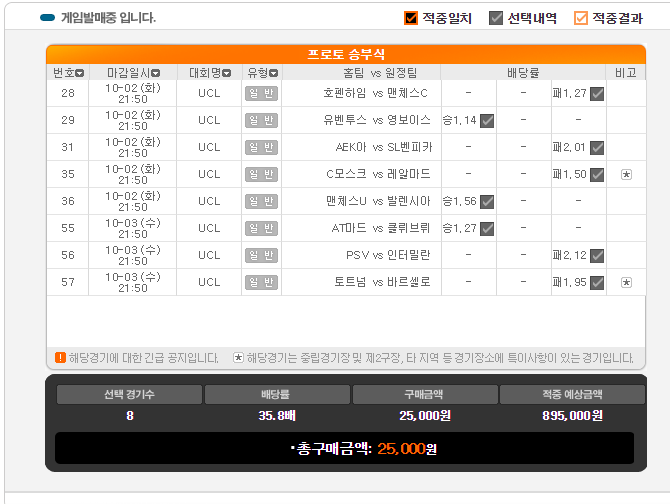Click the star icon in the bottom legend
Viewport: 670px width, 504px height.
click(238, 357)
